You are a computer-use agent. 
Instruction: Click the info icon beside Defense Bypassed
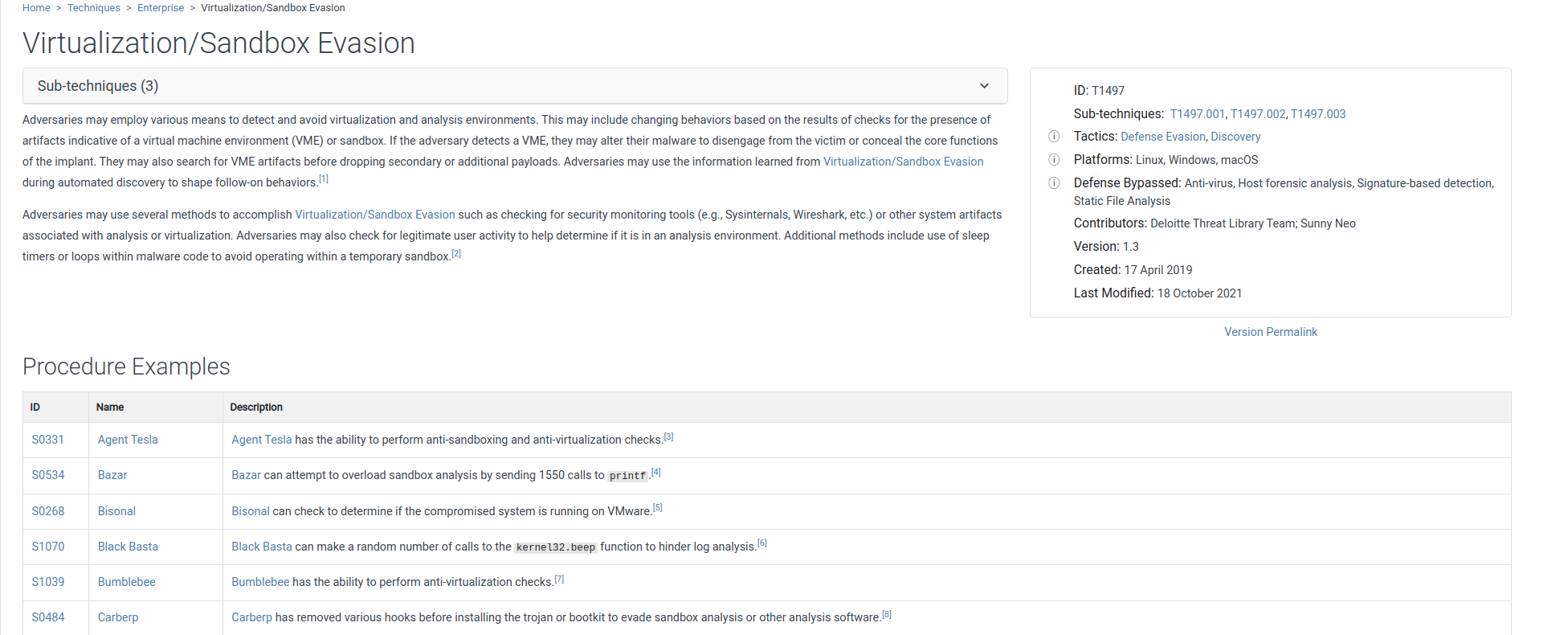click(1054, 183)
